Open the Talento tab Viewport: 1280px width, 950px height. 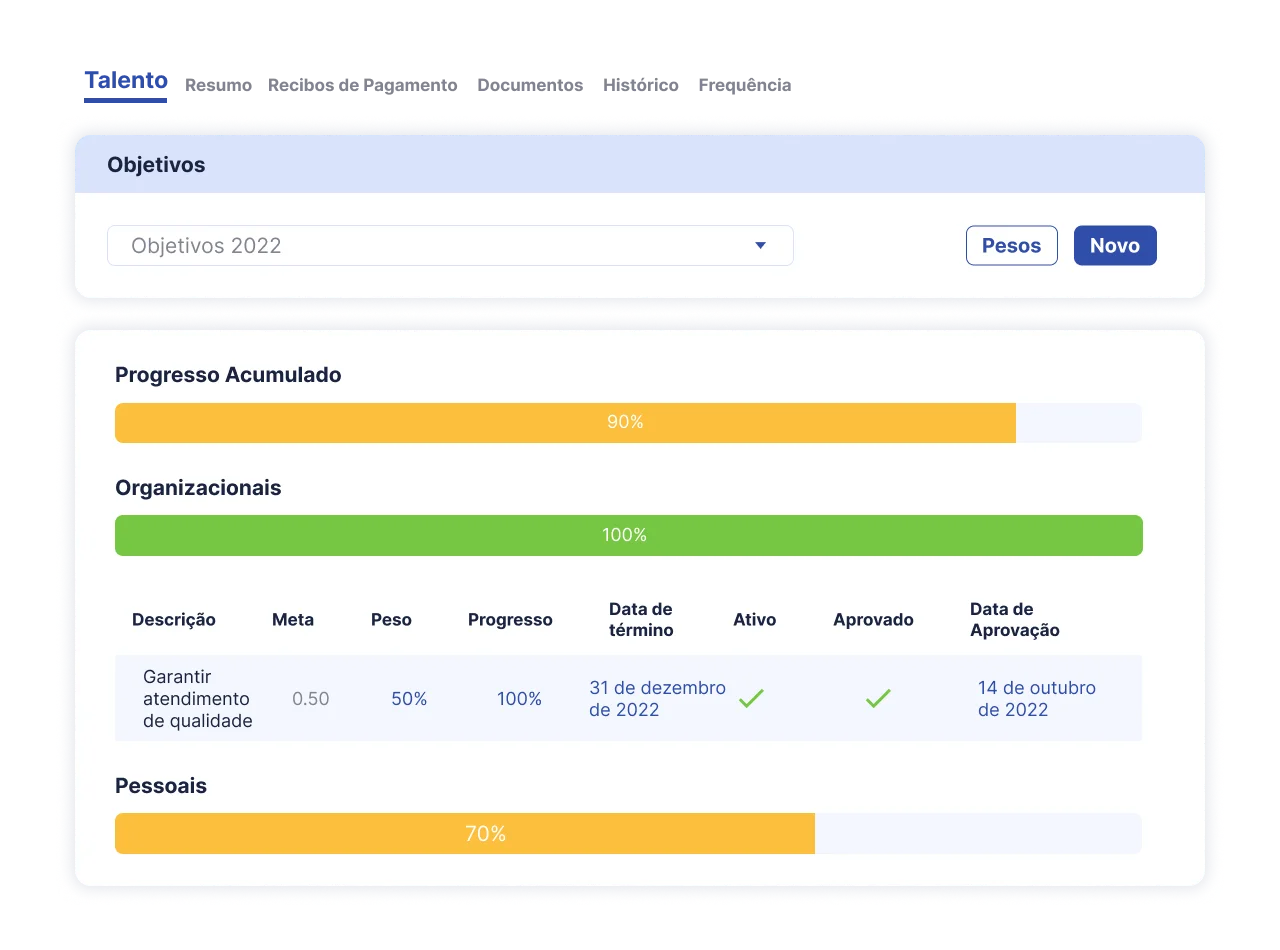(x=126, y=81)
